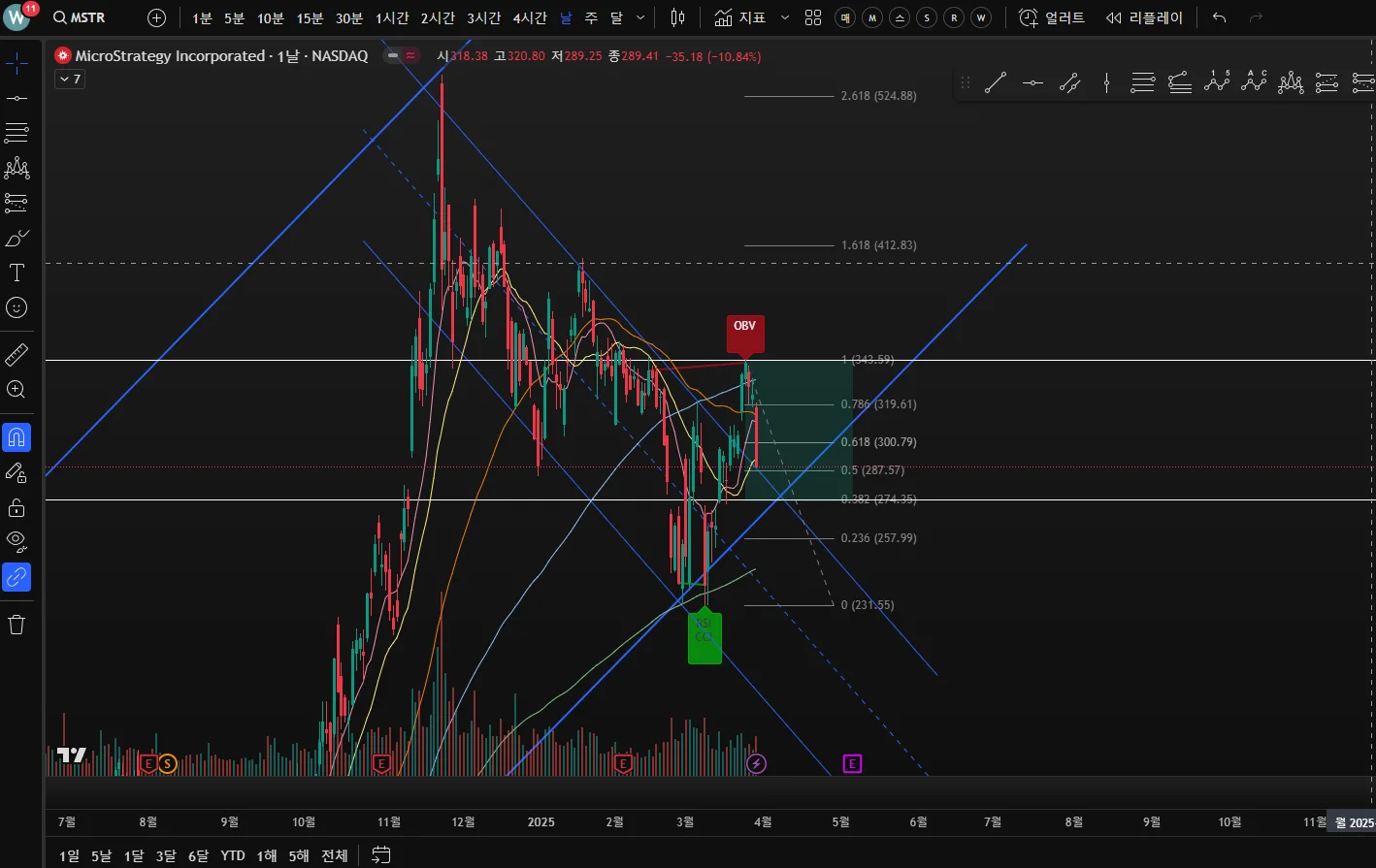Remove drawings with the trash icon

[x=16, y=625]
